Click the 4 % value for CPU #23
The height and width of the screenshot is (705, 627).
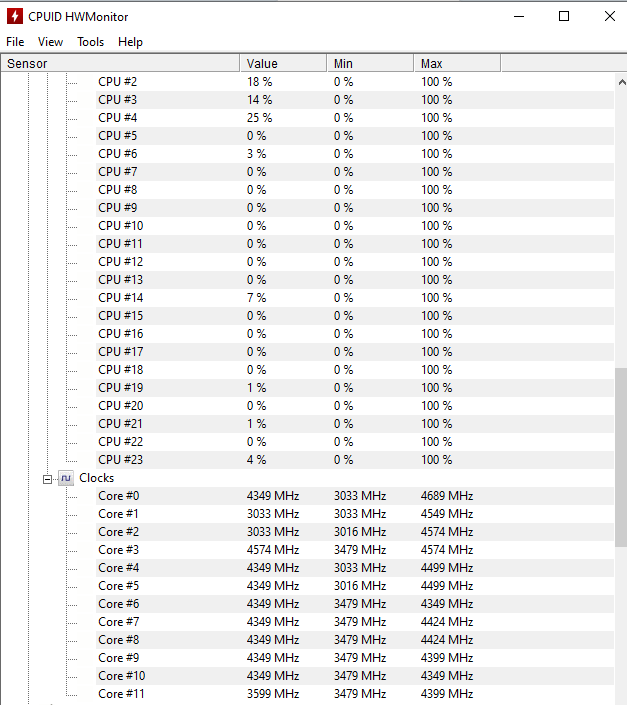[x=256, y=460]
